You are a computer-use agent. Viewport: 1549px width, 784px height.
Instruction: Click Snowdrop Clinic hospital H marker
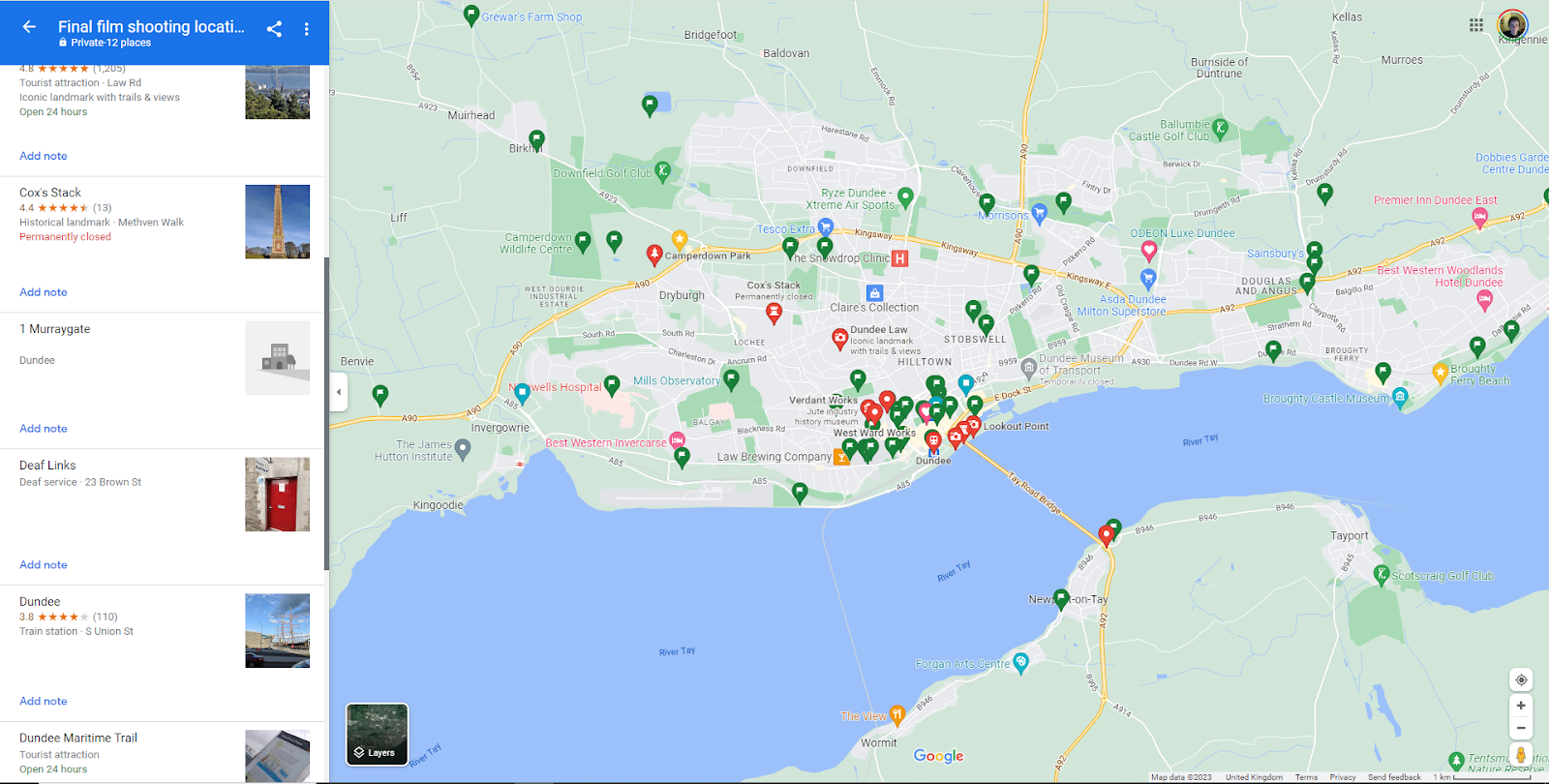(899, 258)
